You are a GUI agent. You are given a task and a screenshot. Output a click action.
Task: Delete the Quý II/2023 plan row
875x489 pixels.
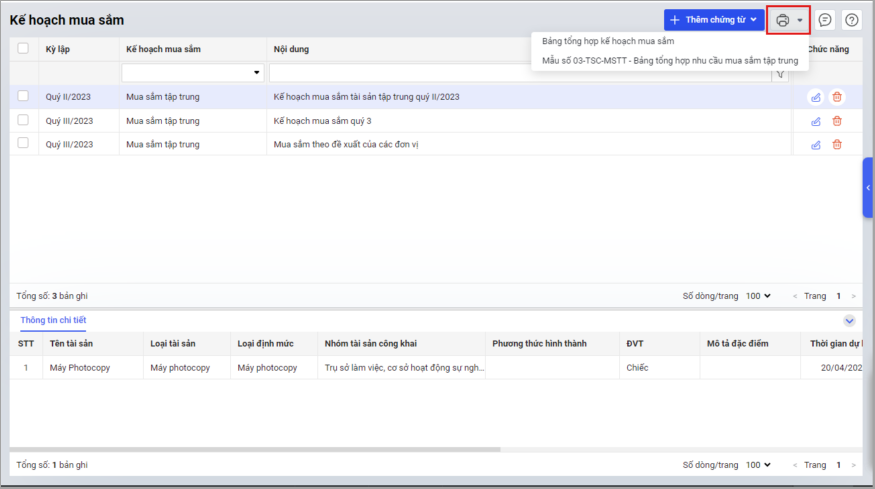[x=837, y=97]
